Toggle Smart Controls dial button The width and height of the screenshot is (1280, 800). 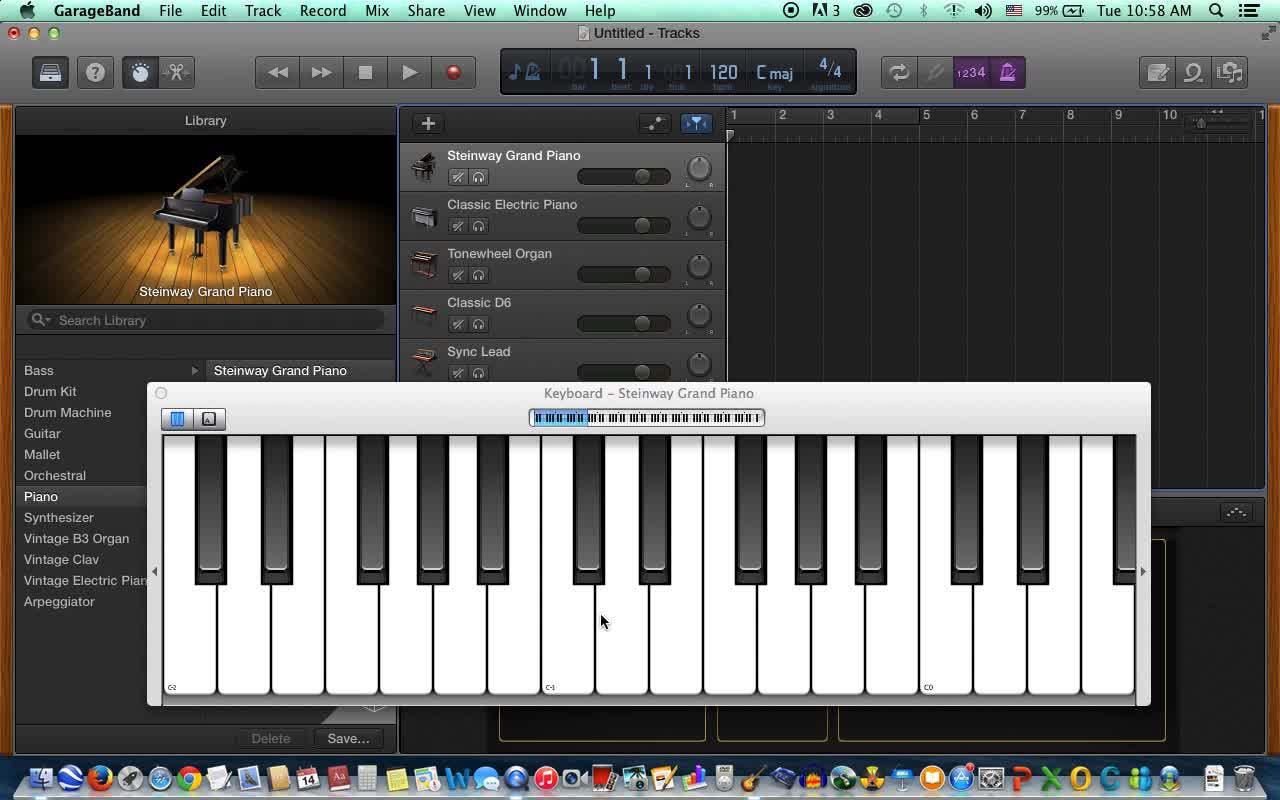click(x=141, y=72)
